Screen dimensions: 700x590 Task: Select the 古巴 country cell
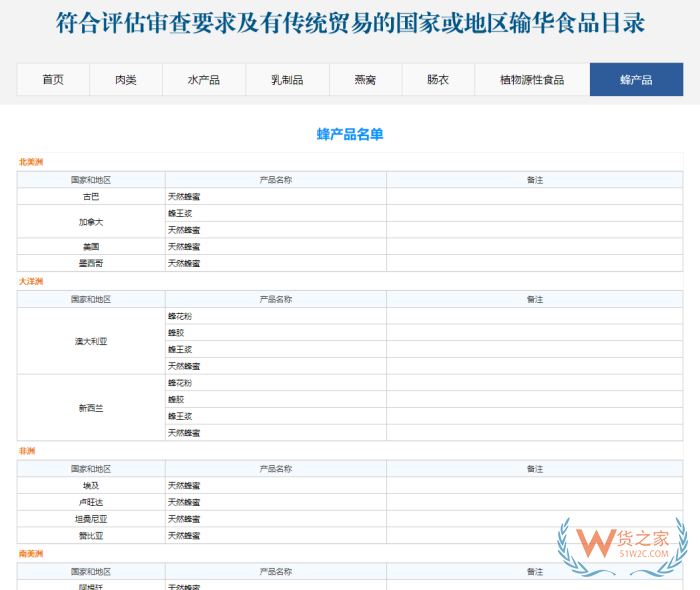pos(91,197)
